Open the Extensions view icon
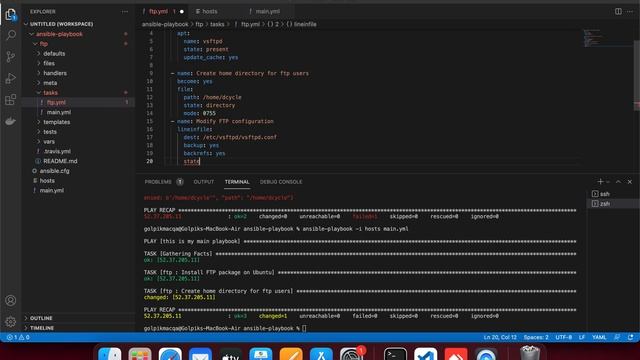Screen dimensions: 640x360 click(11, 100)
